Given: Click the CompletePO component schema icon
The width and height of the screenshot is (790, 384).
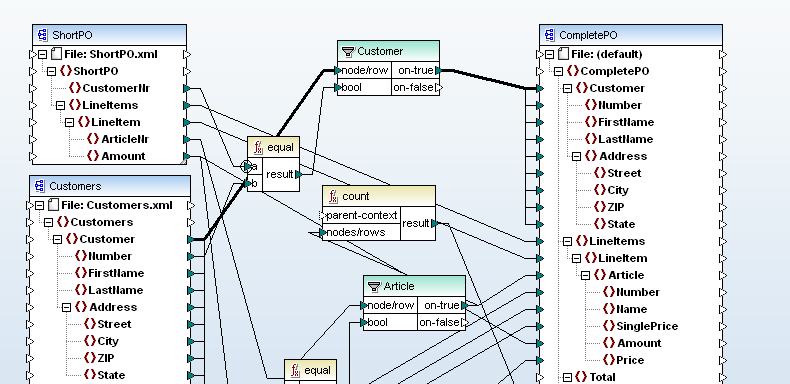Looking at the screenshot, I should (x=549, y=35).
